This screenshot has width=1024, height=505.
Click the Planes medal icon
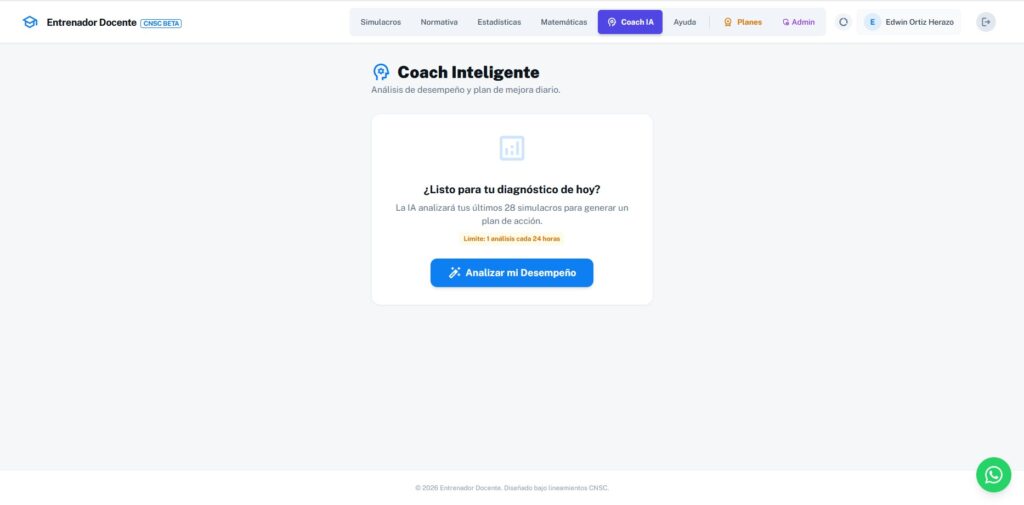pyautogui.click(x=728, y=22)
